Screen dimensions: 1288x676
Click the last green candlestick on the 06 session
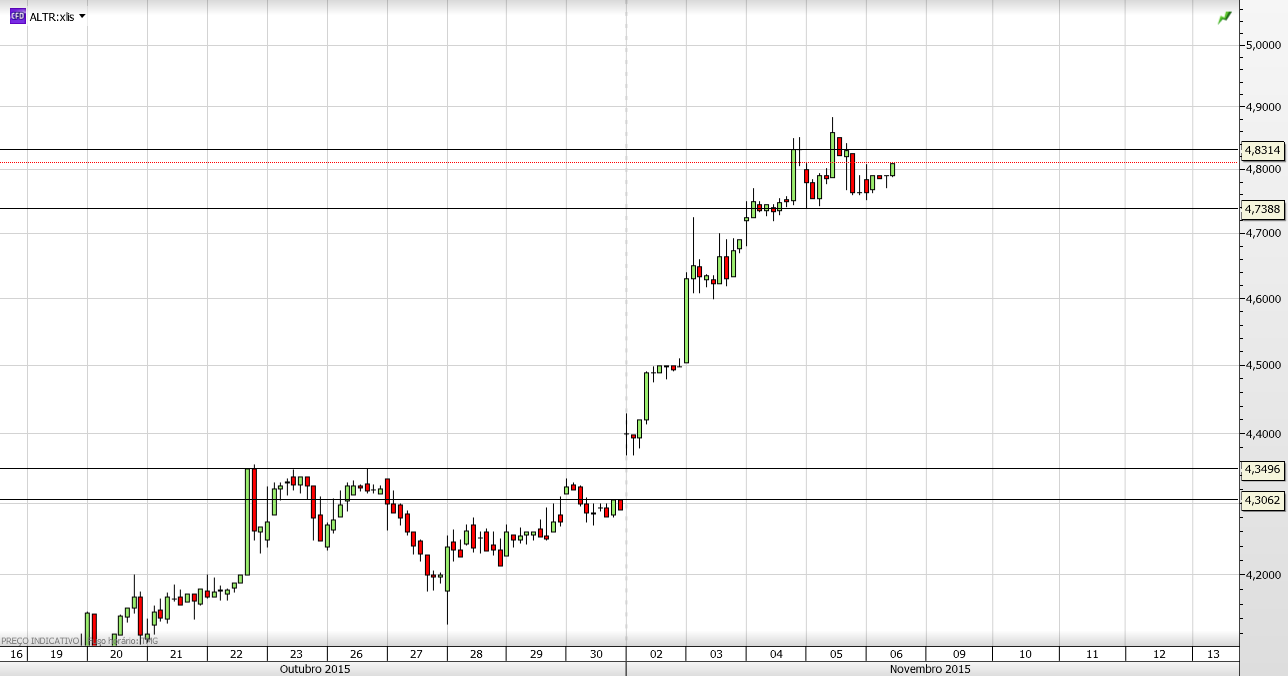(x=892, y=169)
